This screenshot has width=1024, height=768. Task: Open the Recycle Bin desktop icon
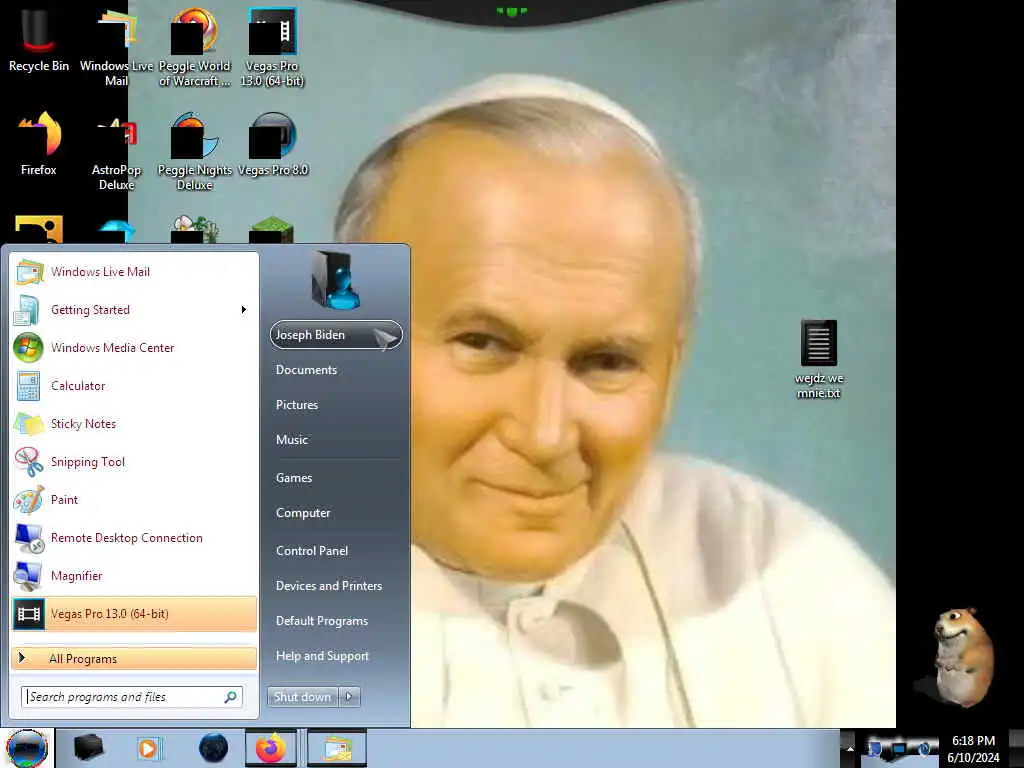pyautogui.click(x=39, y=40)
